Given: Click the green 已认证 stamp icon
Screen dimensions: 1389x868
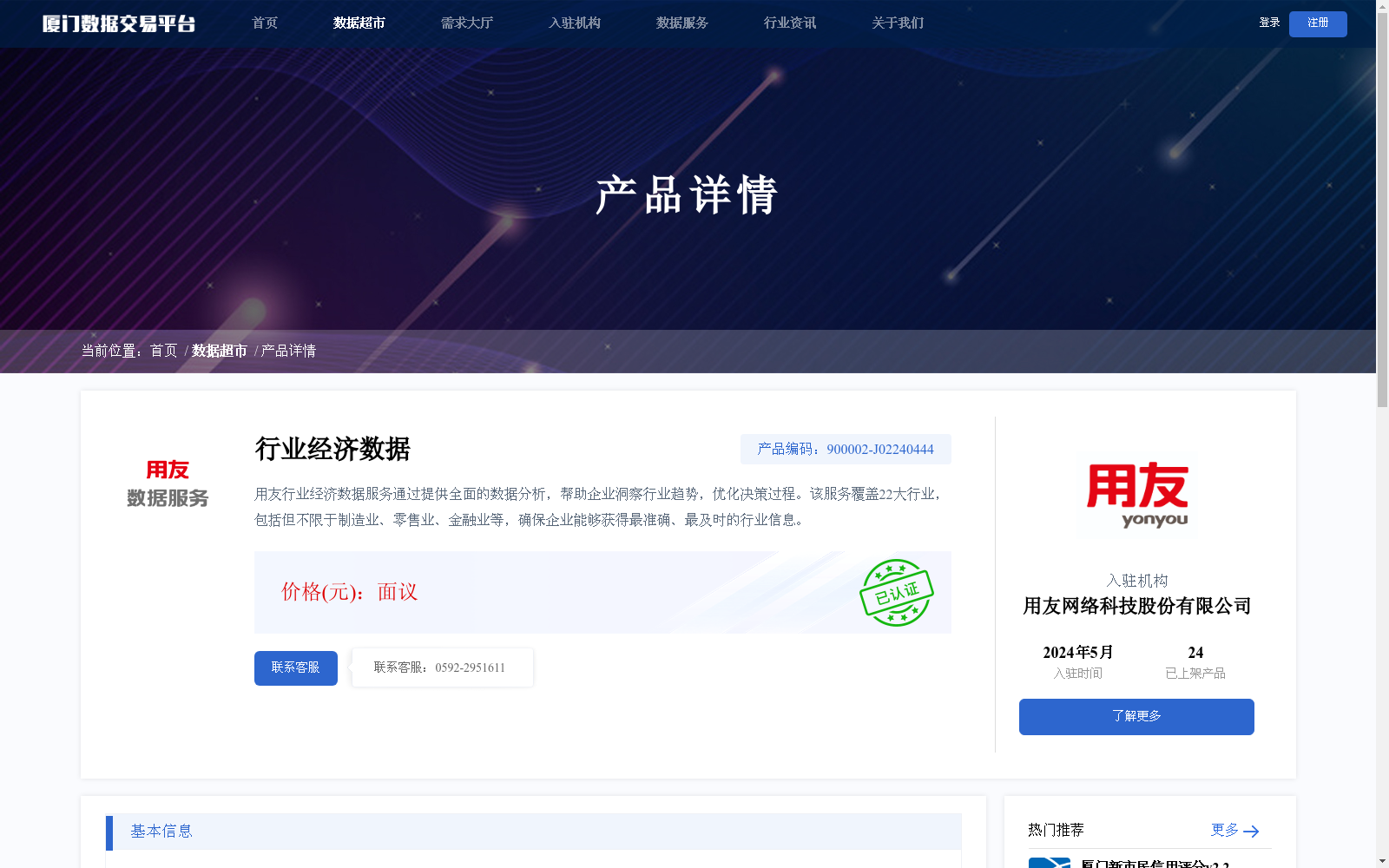Looking at the screenshot, I should (897, 593).
